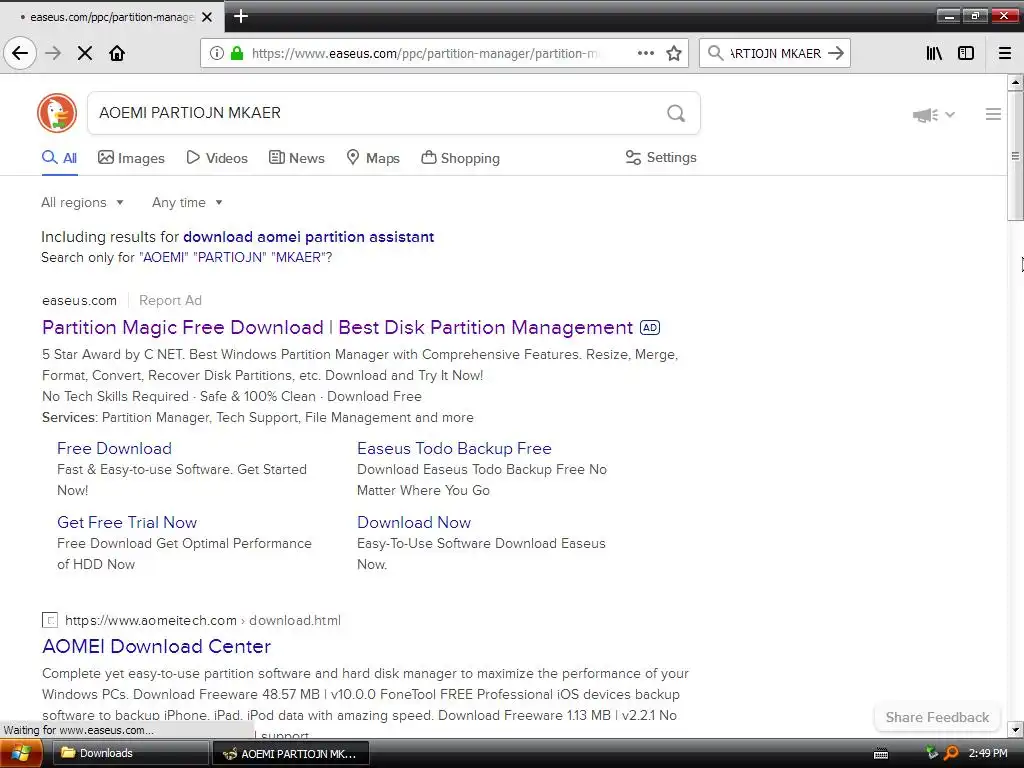Image resolution: width=1024 pixels, height=768 pixels.
Task: Go back using the browser back arrow
Action: [20, 53]
